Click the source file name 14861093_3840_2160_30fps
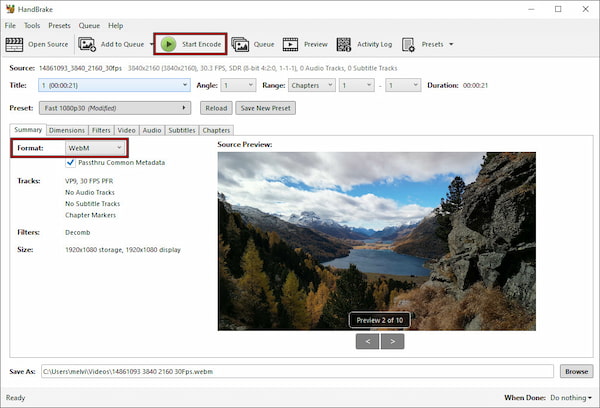Viewport: 600px width, 408px height. (x=80, y=68)
